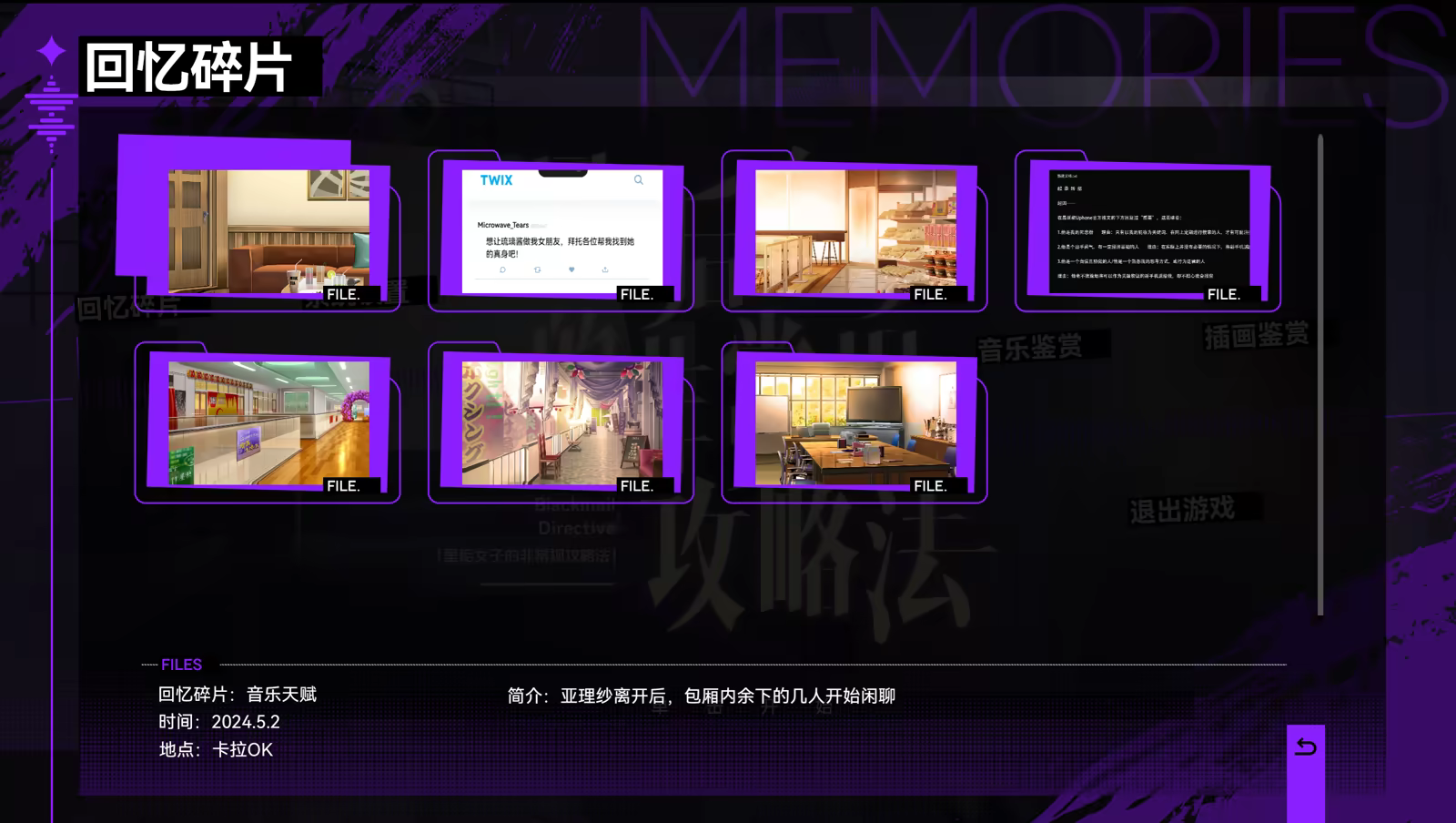This screenshot has height=823, width=1456.
Task: Click the Microwave_Tears username in TWIX post
Action: tap(502, 225)
